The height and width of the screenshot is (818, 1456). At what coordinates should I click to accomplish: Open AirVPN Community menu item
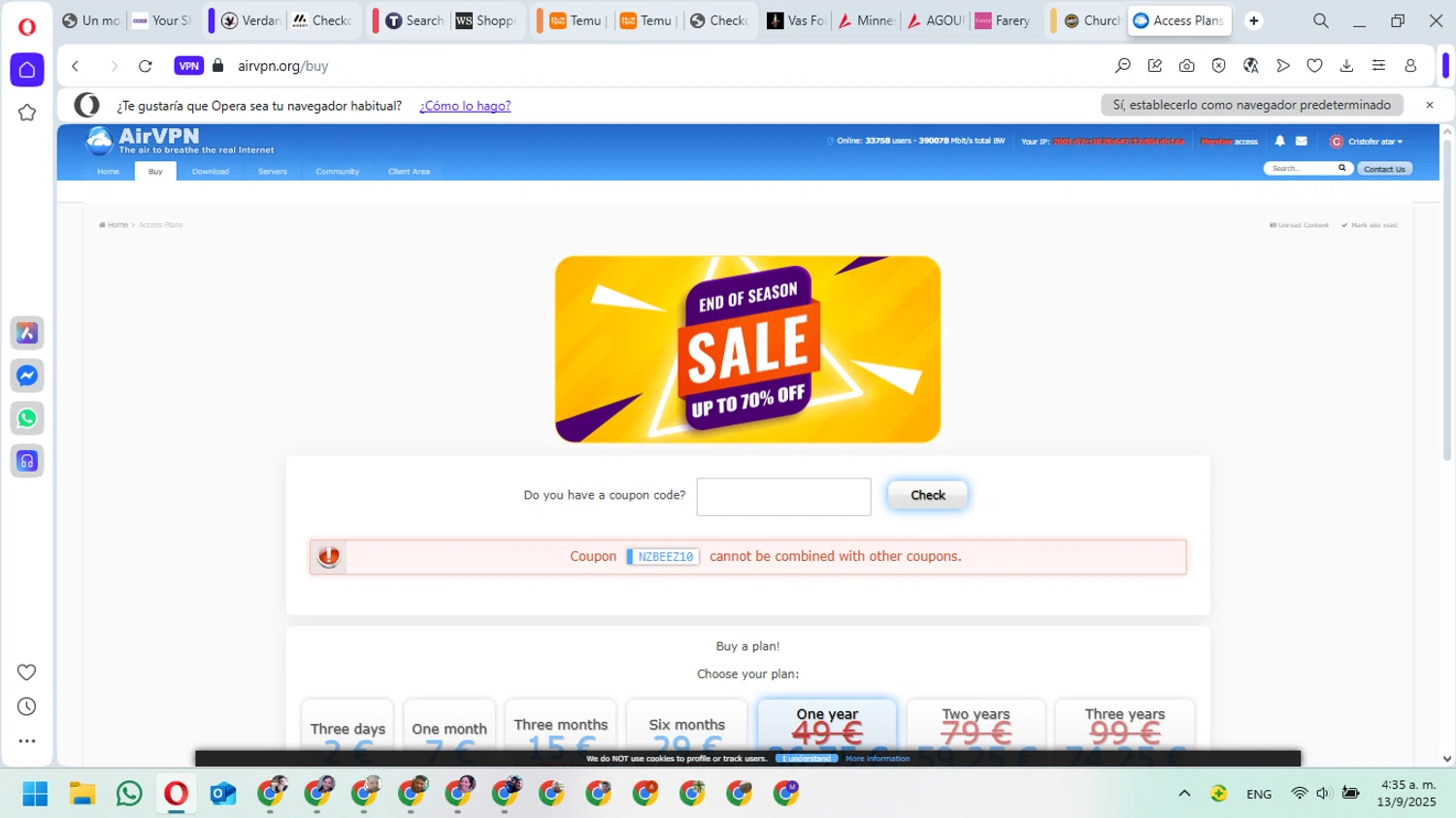click(x=338, y=172)
